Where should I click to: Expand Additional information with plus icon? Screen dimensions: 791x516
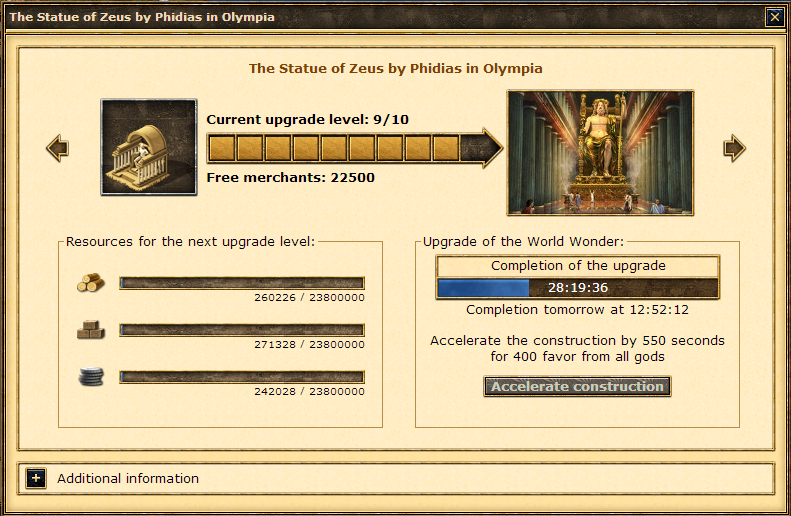(36, 478)
